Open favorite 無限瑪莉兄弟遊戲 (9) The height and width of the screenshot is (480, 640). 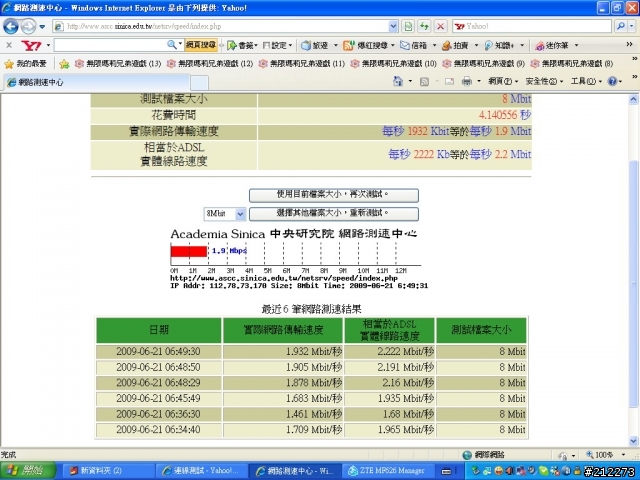(484, 64)
